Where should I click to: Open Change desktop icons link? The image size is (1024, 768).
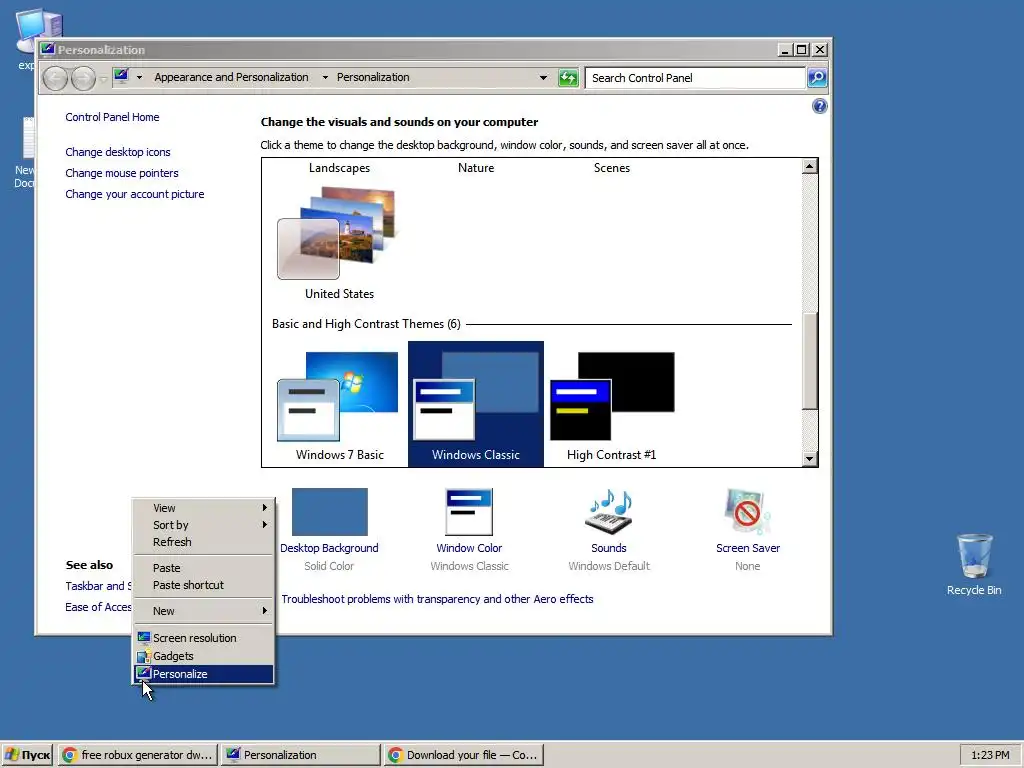click(118, 152)
